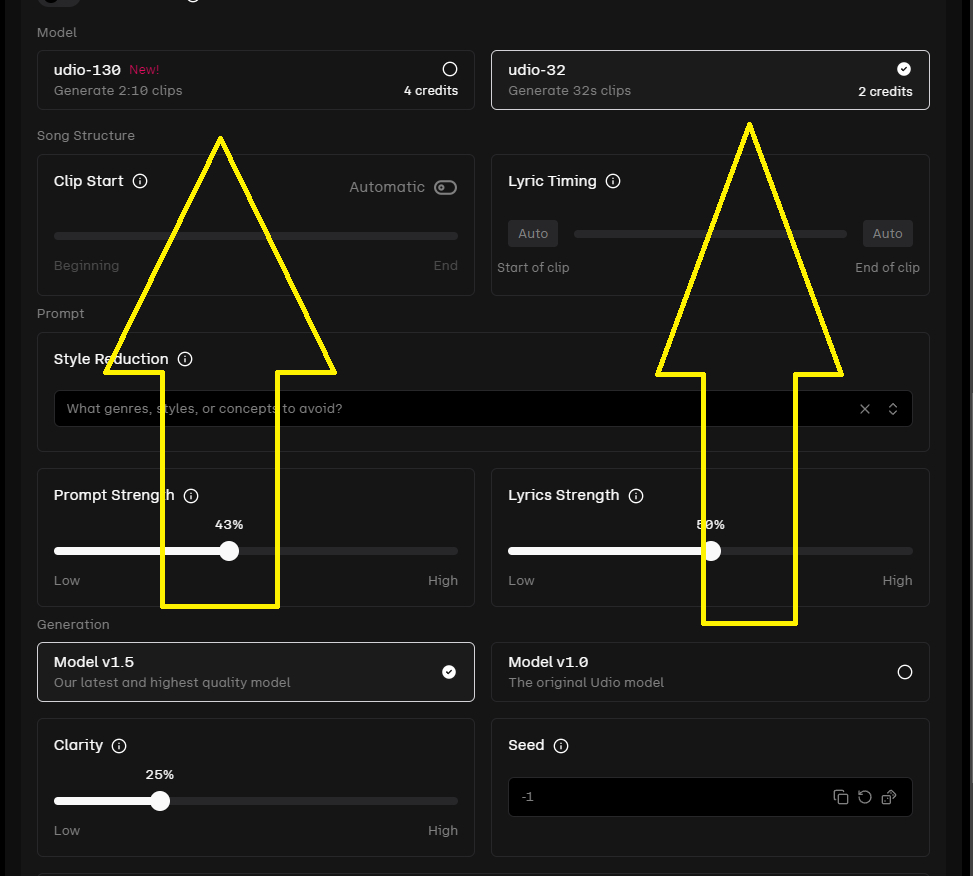The height and width of the screenshot is (876, 973).
Task: Choose Model v1.0 generation option
Action: [711, 672]
